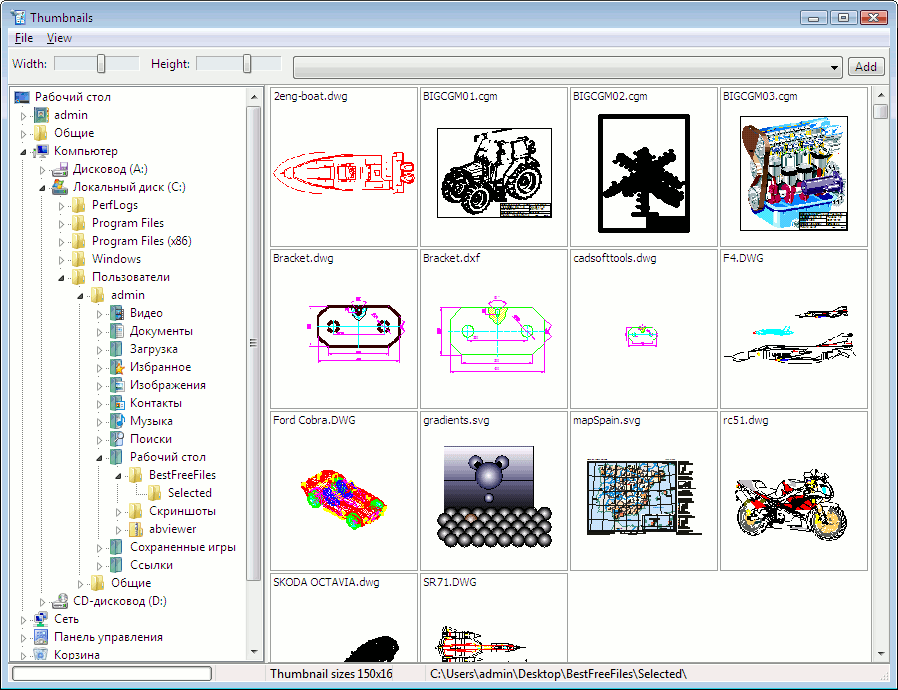Click the Компьютер computer icon
898x690 pixels.
pos(41,151)
